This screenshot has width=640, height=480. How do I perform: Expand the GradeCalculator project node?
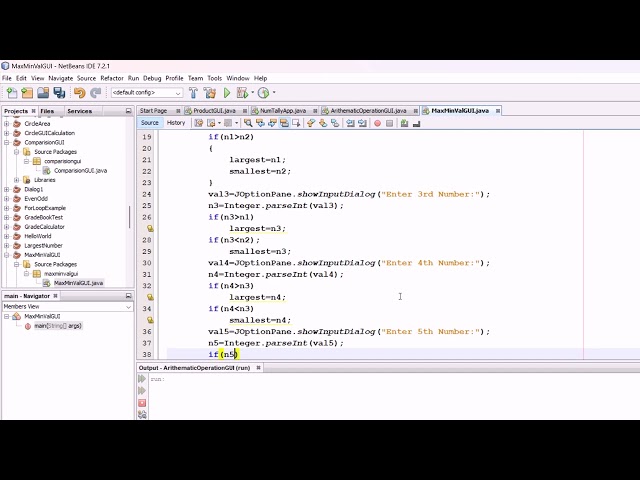pyautogui.click(x=7, y=227)
